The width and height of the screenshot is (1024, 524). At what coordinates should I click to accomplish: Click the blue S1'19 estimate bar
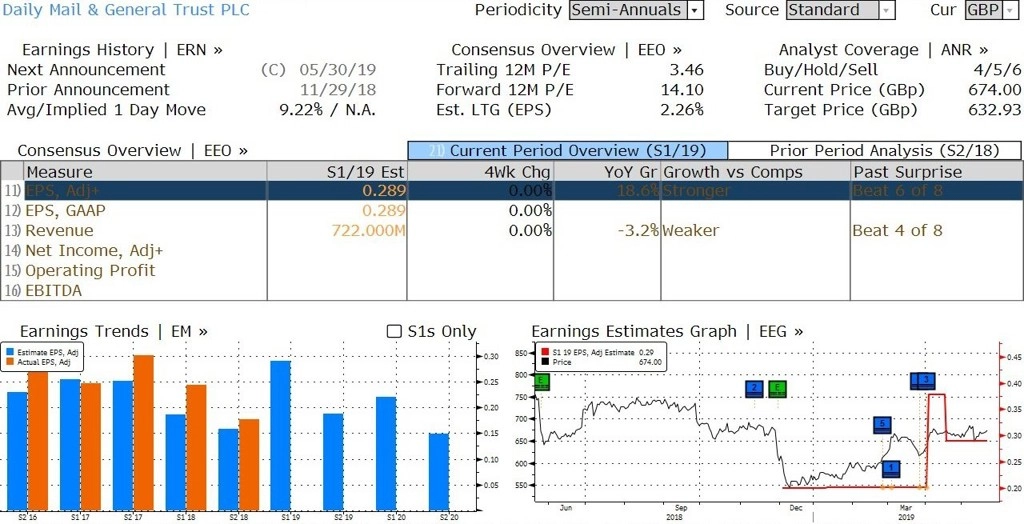281,435
